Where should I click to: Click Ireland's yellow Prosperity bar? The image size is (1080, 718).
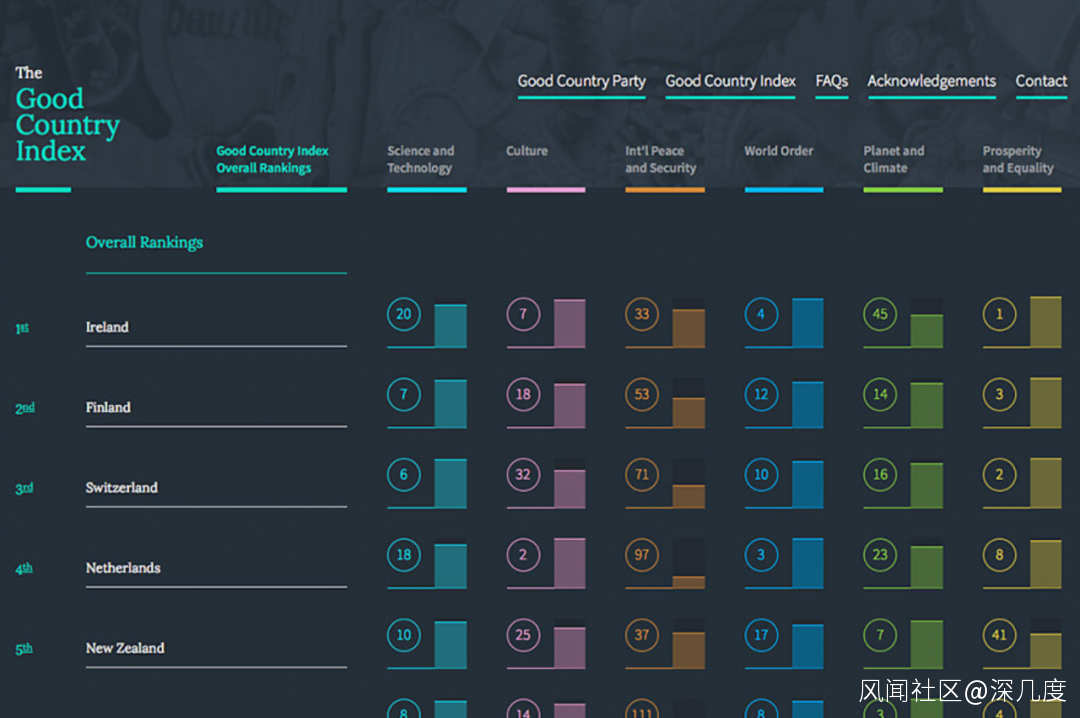click(x=1046, y=323)
